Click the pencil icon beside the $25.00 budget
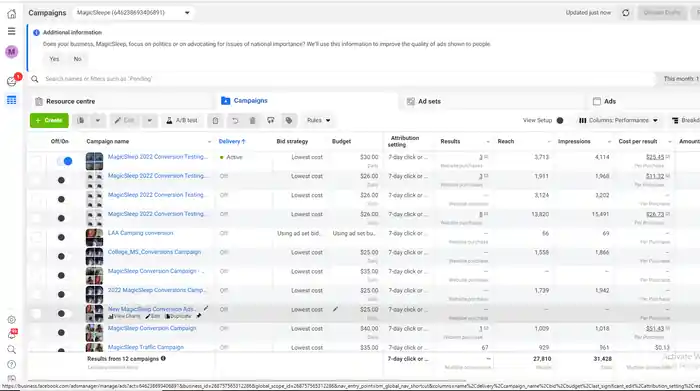Image resolution: width=700 pixels, height=391 pixels. pos(335,309)
